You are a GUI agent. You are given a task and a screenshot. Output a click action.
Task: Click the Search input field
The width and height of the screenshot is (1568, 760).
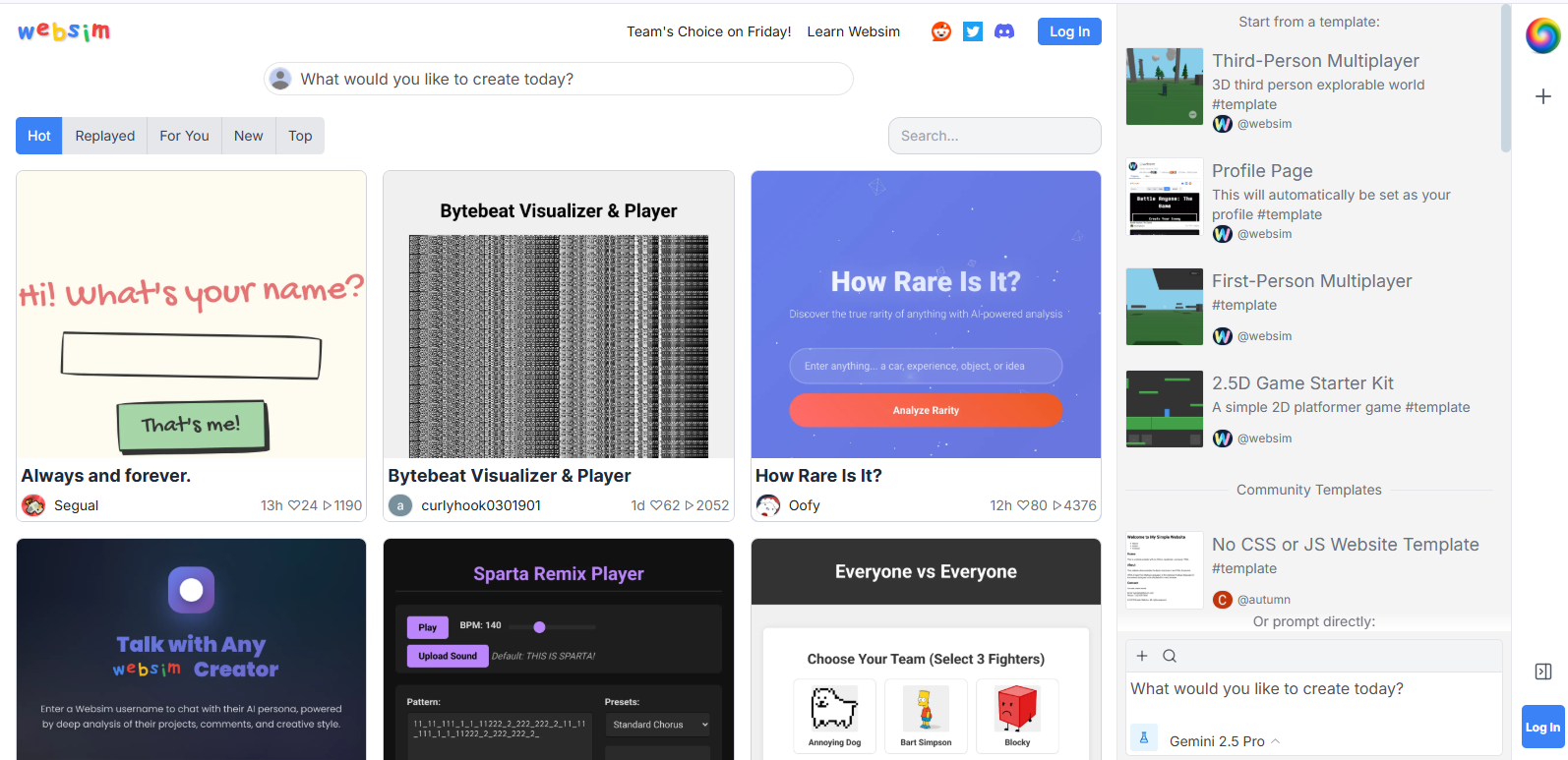point(995,136)
